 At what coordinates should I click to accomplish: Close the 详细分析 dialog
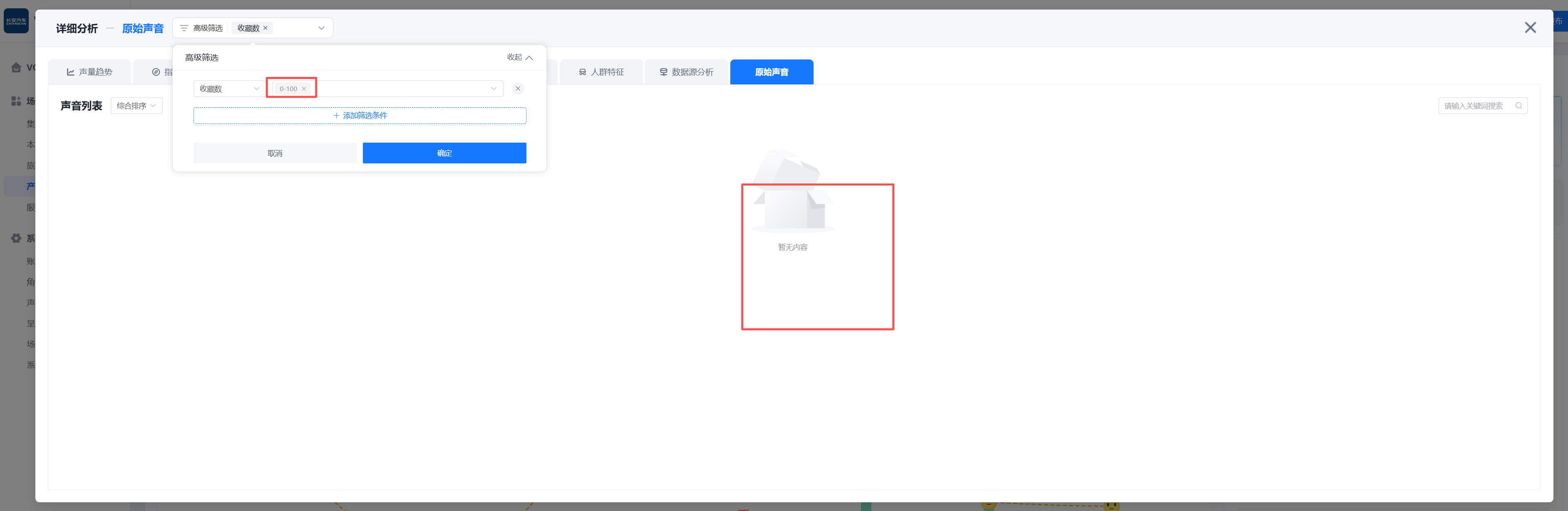coord(1530,28)
